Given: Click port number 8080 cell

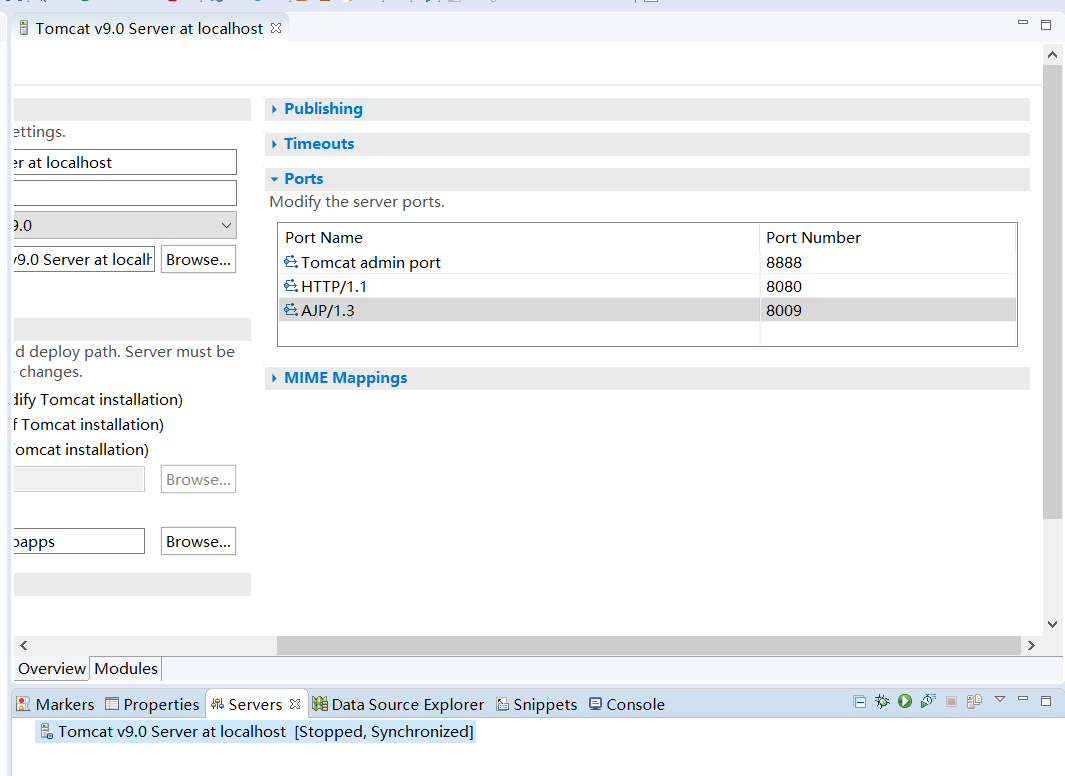Looking at the screenshot, I should pos(784,287).
